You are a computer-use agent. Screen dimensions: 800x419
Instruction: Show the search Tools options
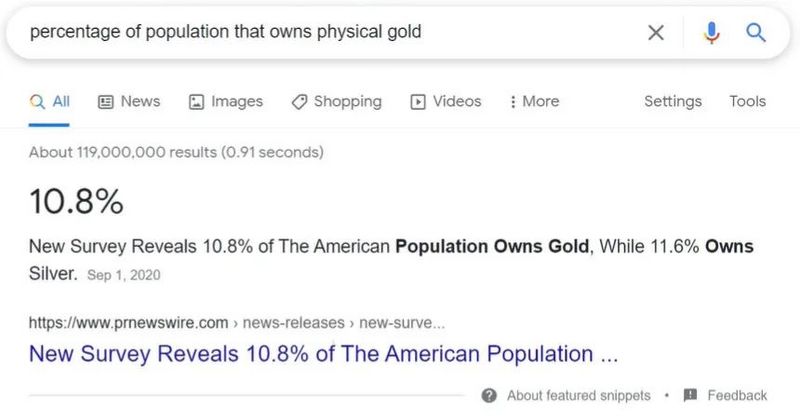click(748, 101)
